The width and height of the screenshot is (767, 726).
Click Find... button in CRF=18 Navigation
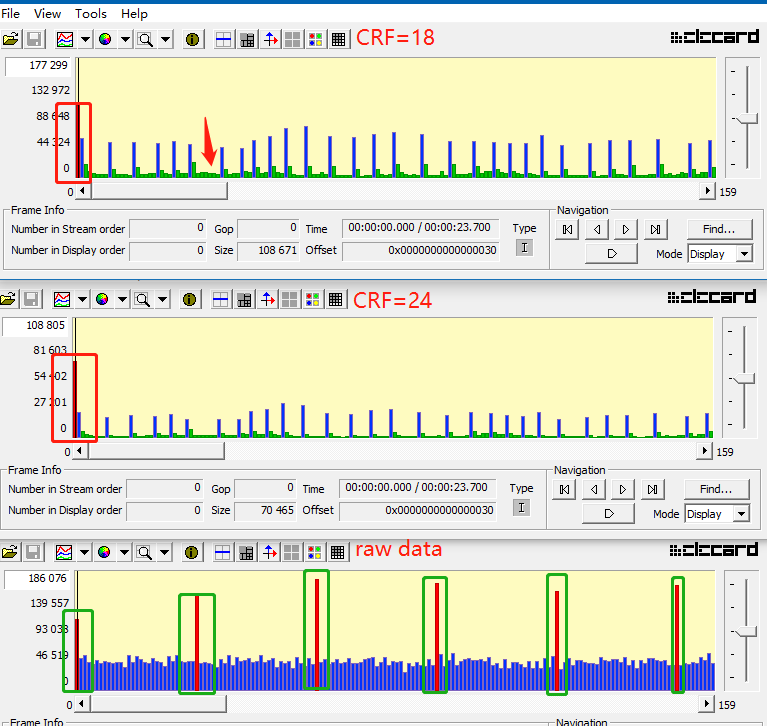[720, 229]
